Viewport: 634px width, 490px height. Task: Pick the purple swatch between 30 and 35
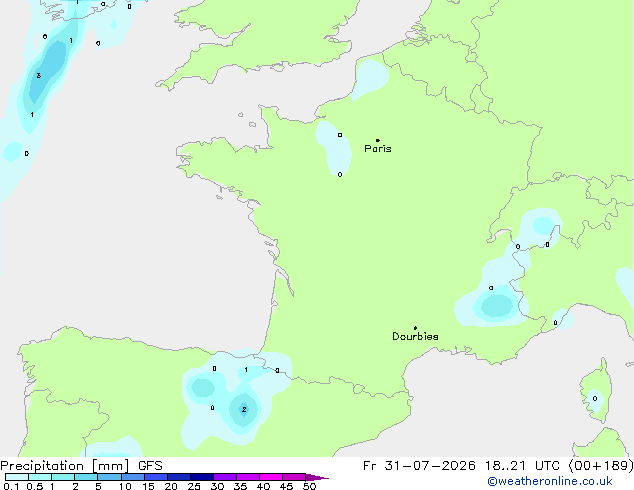(x=225, y=477)
